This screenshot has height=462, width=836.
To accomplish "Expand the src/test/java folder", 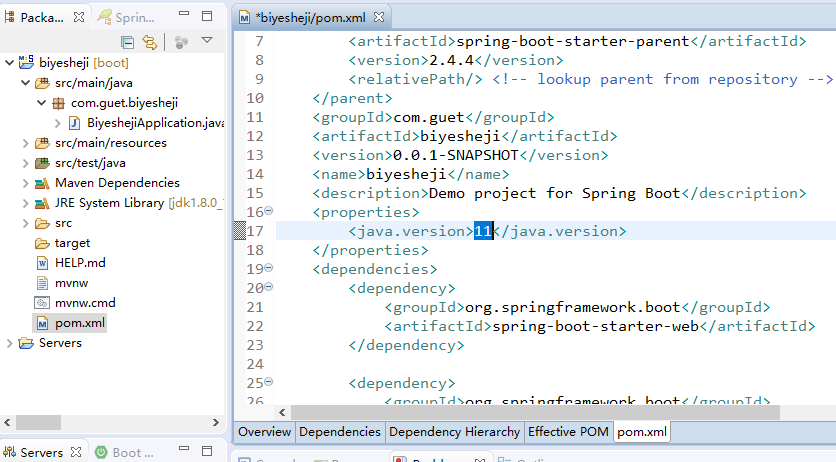I will (25, 163).
